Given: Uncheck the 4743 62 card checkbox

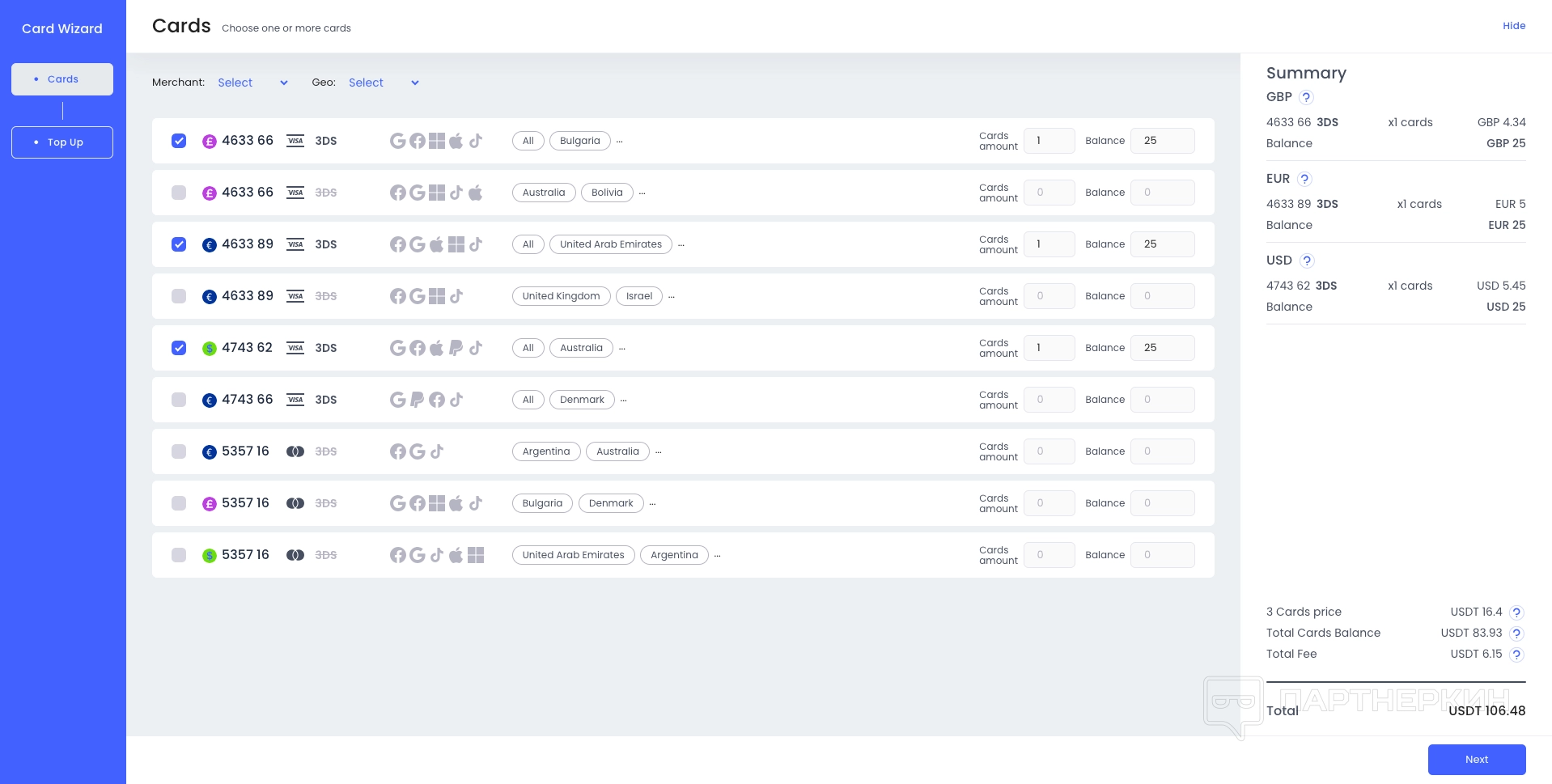Looking at the screenshot, I should 179,348.
